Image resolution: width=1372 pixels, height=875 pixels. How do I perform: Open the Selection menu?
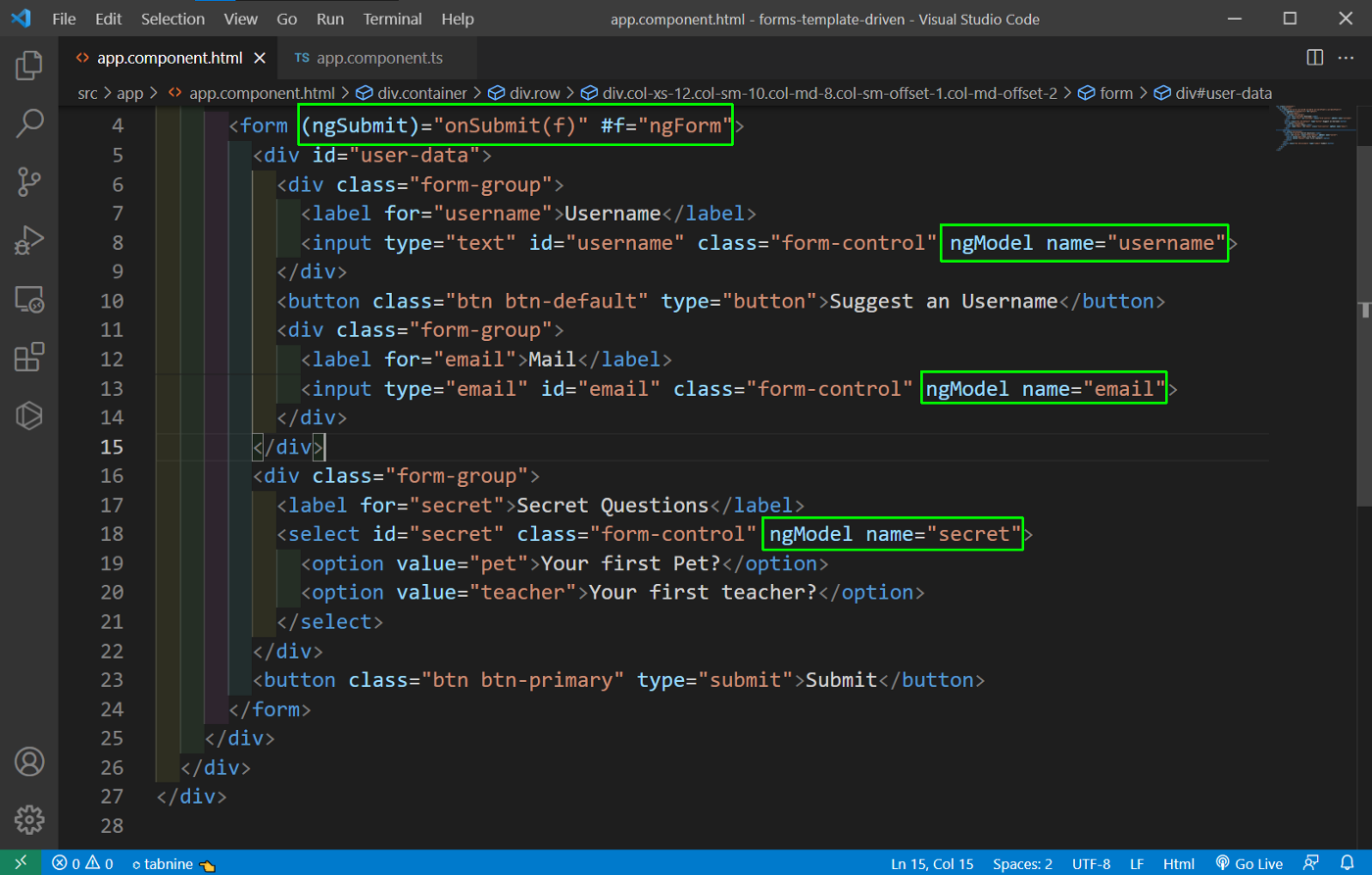pos(172,19)
